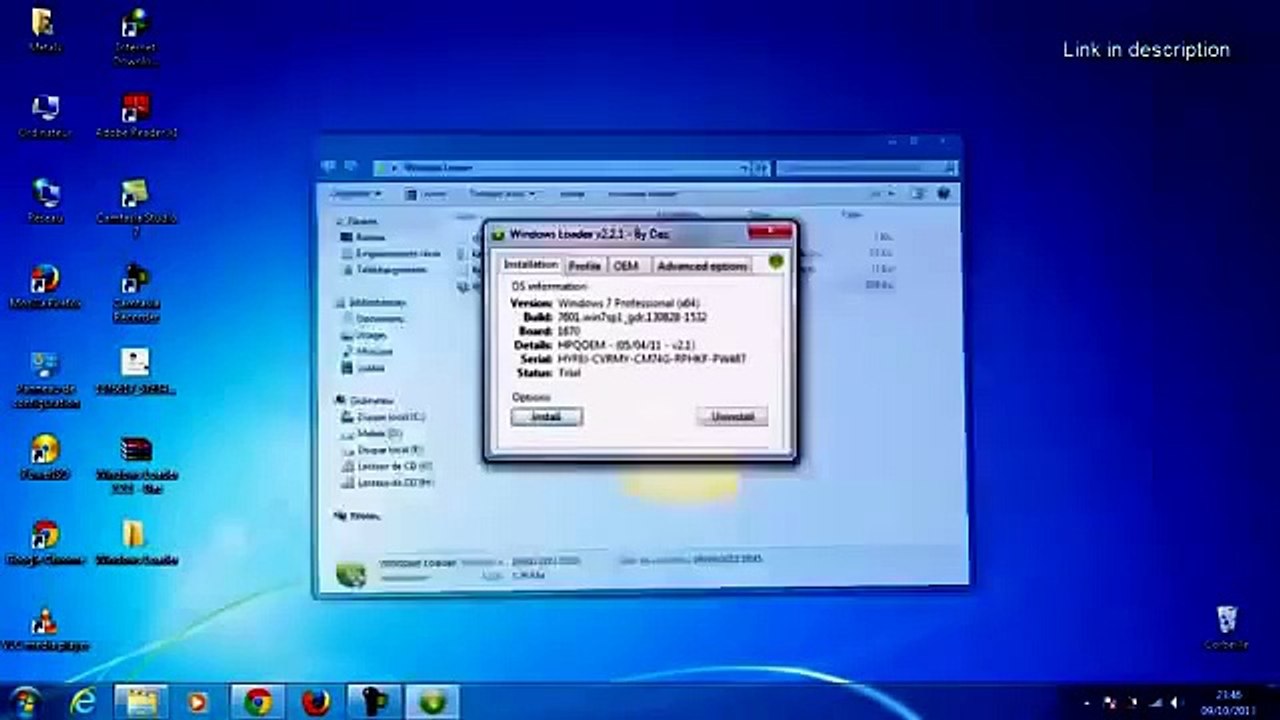1280x720 pixels.
Task: Click the Install button in Windows Loader
Action: coord(546,416)
